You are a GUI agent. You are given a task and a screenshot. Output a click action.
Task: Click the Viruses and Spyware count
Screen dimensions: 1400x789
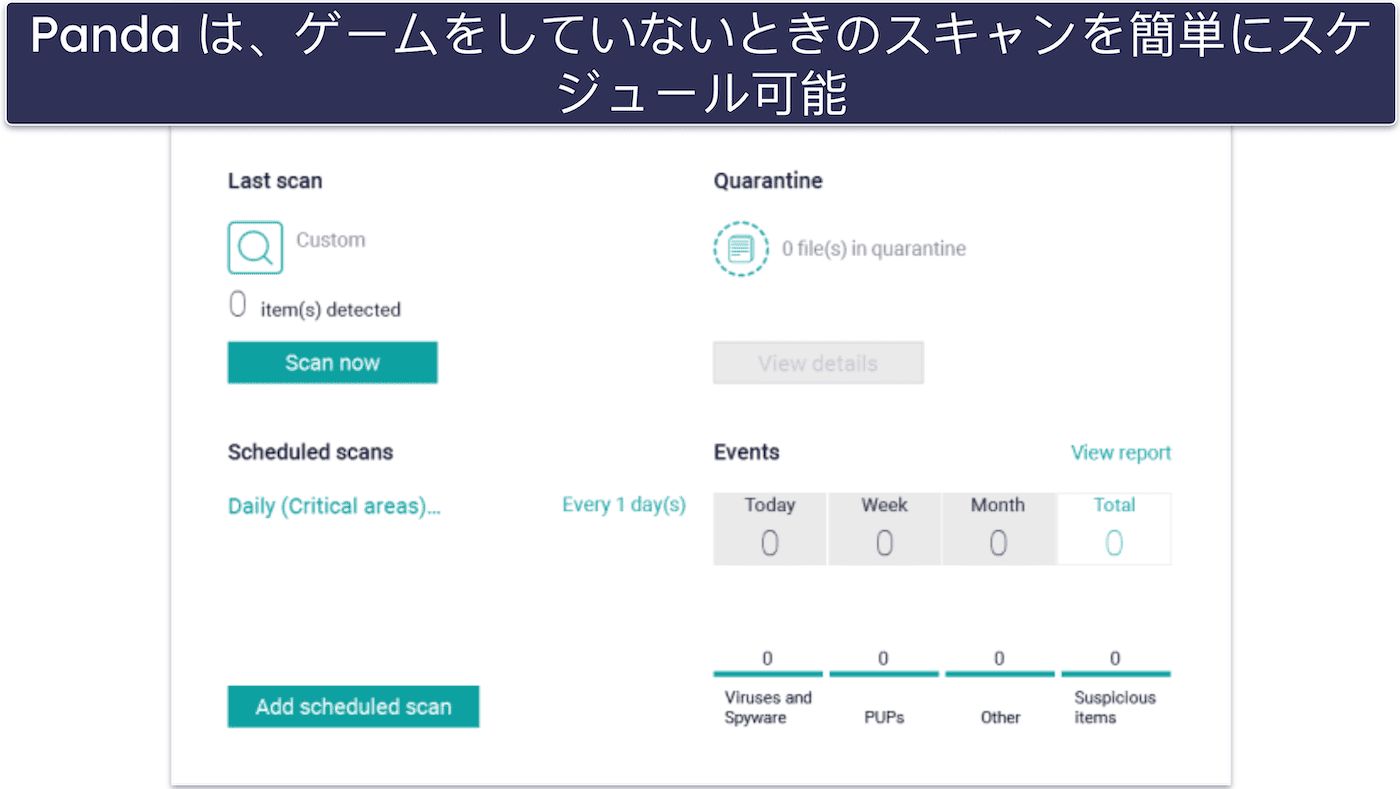[x=768, y=658]
